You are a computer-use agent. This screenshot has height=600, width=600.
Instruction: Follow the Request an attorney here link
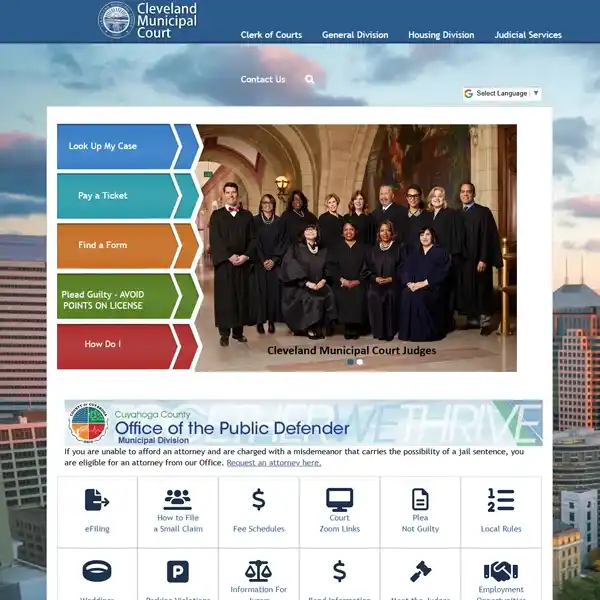[x=274, y=463]
